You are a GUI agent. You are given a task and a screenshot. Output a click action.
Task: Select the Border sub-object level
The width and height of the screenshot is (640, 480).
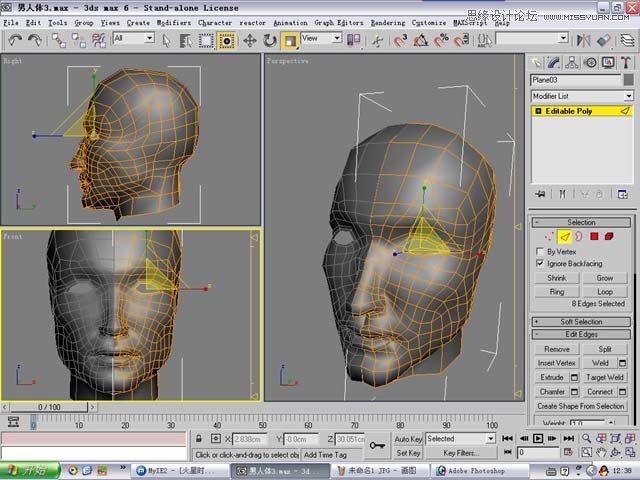pyautogui.click(x=579, y=236)
